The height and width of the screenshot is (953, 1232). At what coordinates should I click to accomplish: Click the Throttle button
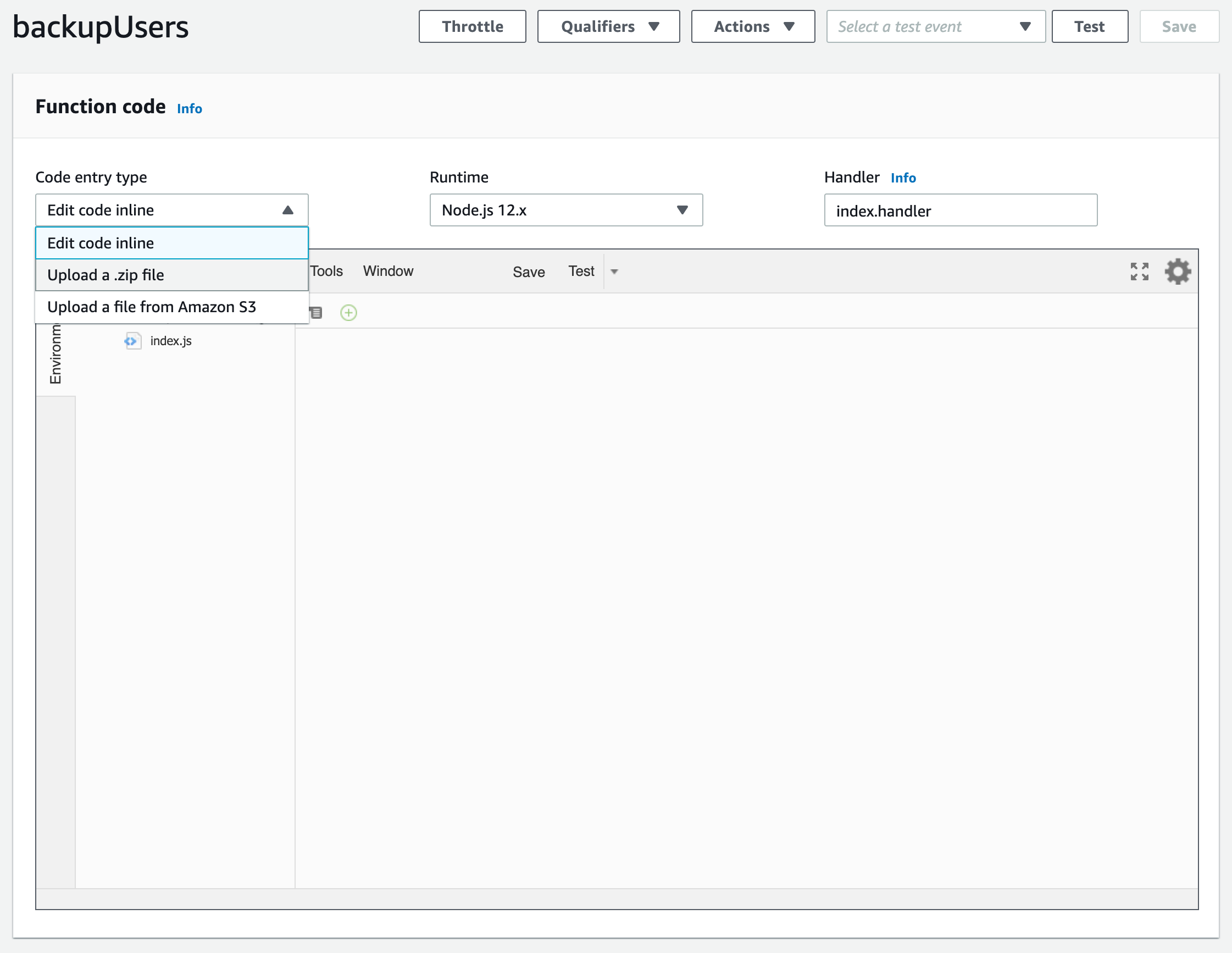(471, 26)
